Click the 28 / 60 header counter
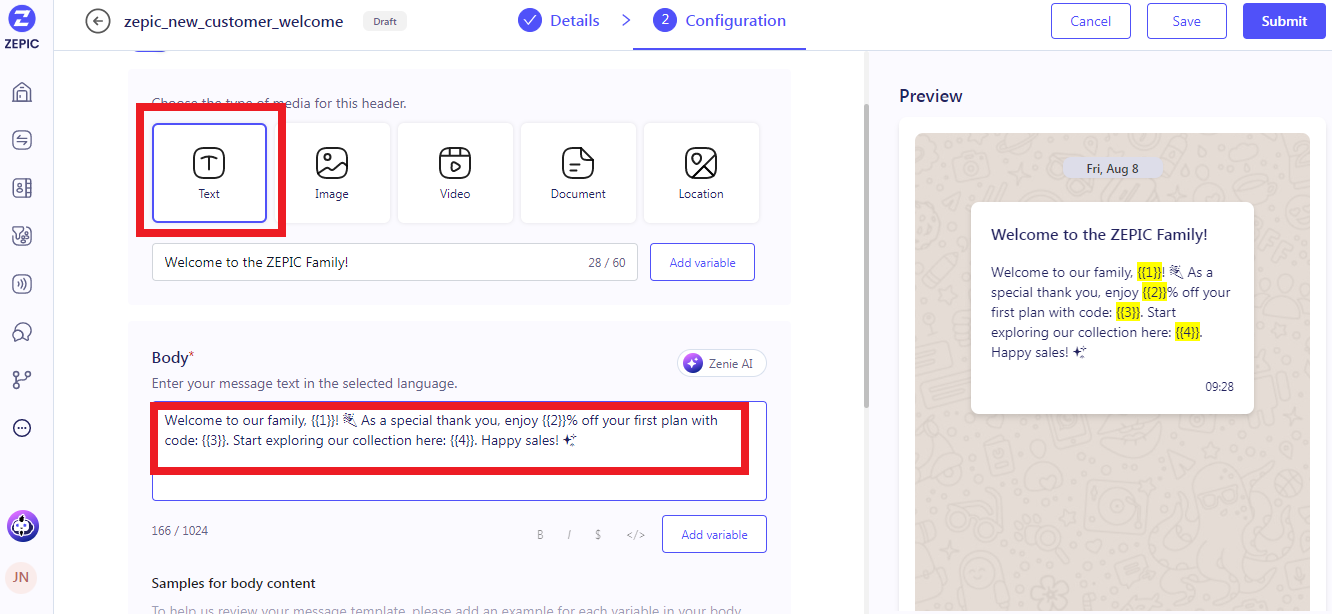The image size is (1332, 614). coord(607,263)
